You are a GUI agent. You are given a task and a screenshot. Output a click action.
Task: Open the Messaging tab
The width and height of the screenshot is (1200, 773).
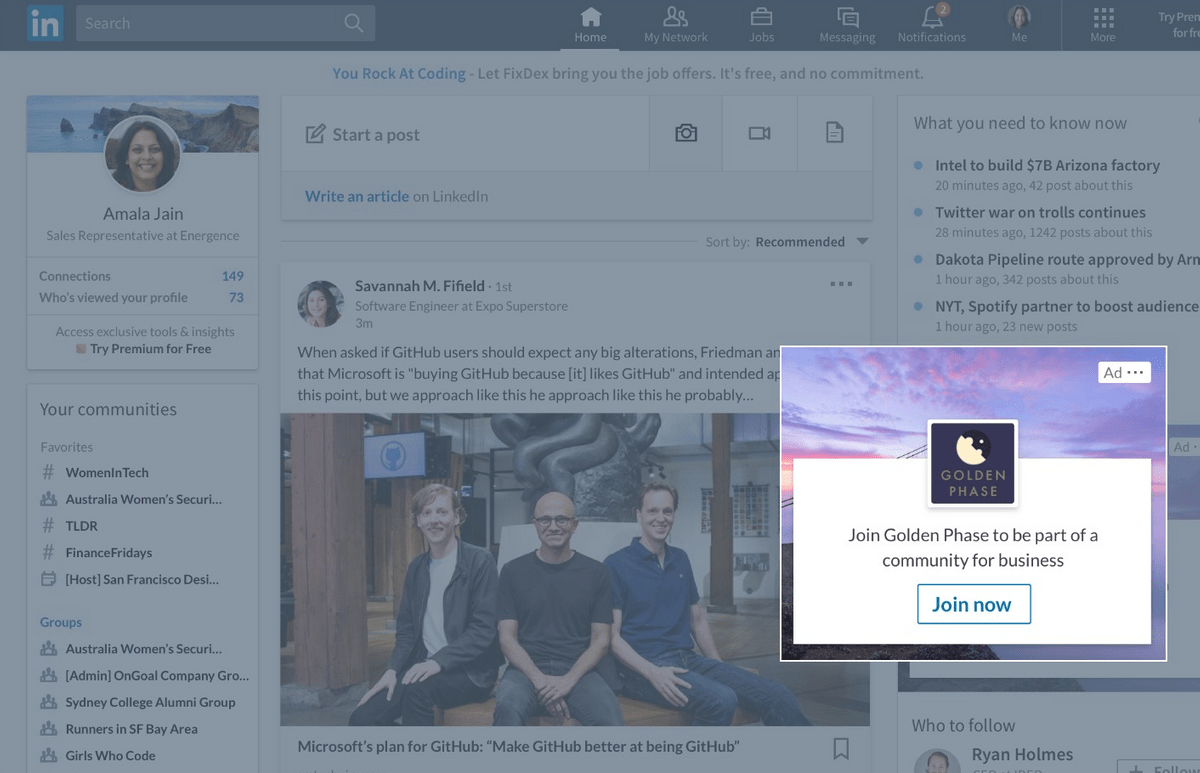coord(847,25)
